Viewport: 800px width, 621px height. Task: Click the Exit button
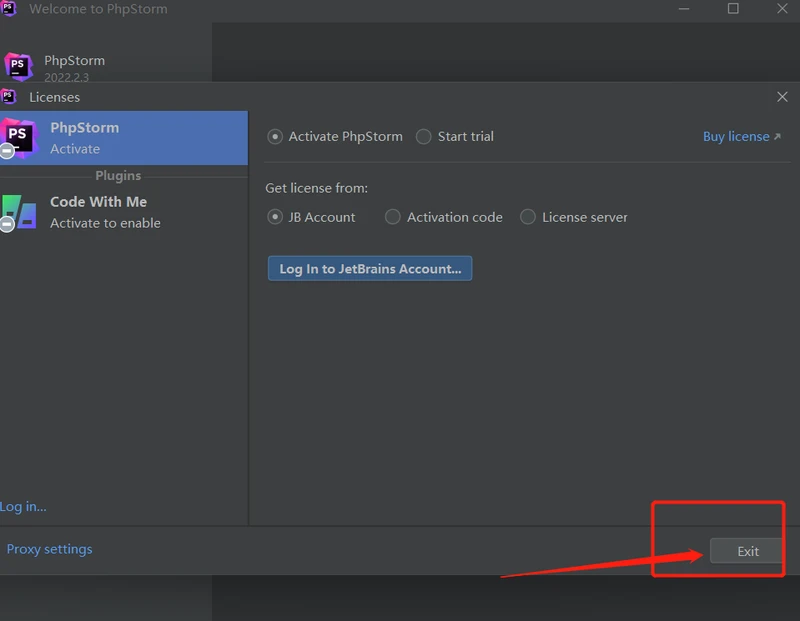[747, 551]
